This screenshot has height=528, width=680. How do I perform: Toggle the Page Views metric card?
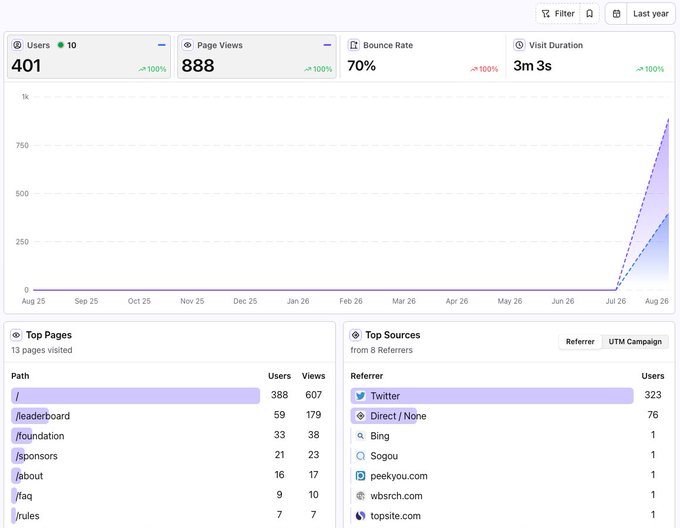(x=257, y=57)
